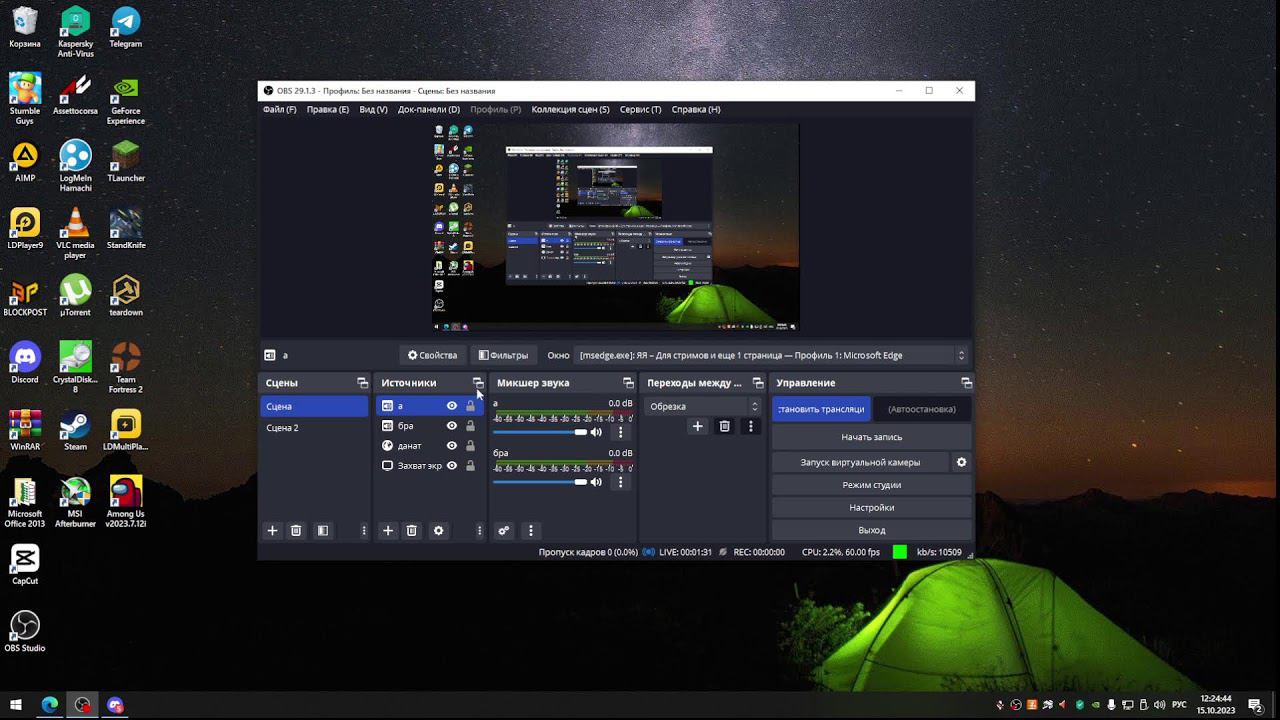Open MSI Afterburner desktop shortcut

pyautogui.click(x=75, y=502)
